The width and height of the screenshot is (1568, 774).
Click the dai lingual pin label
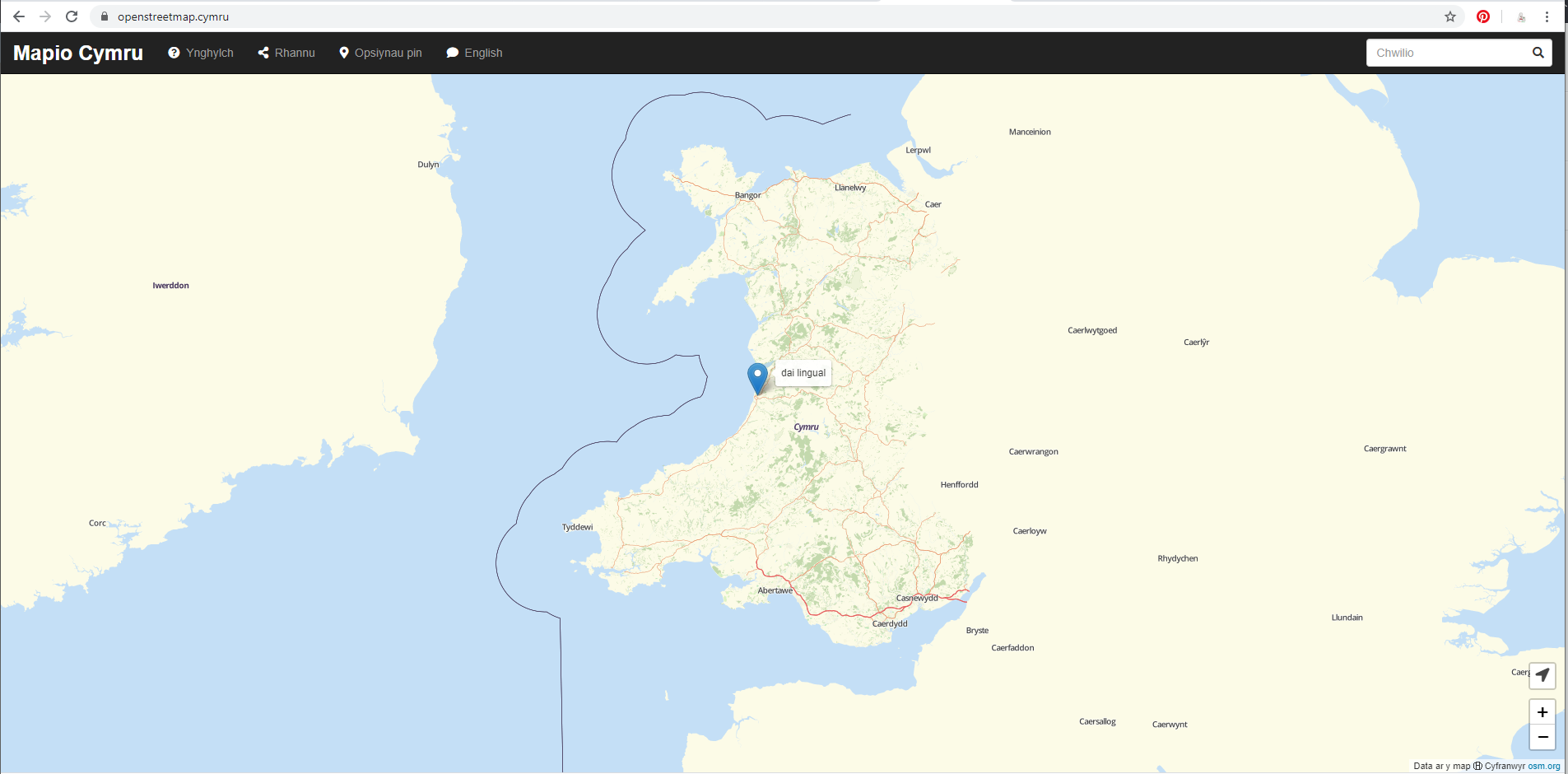point(803,373)
